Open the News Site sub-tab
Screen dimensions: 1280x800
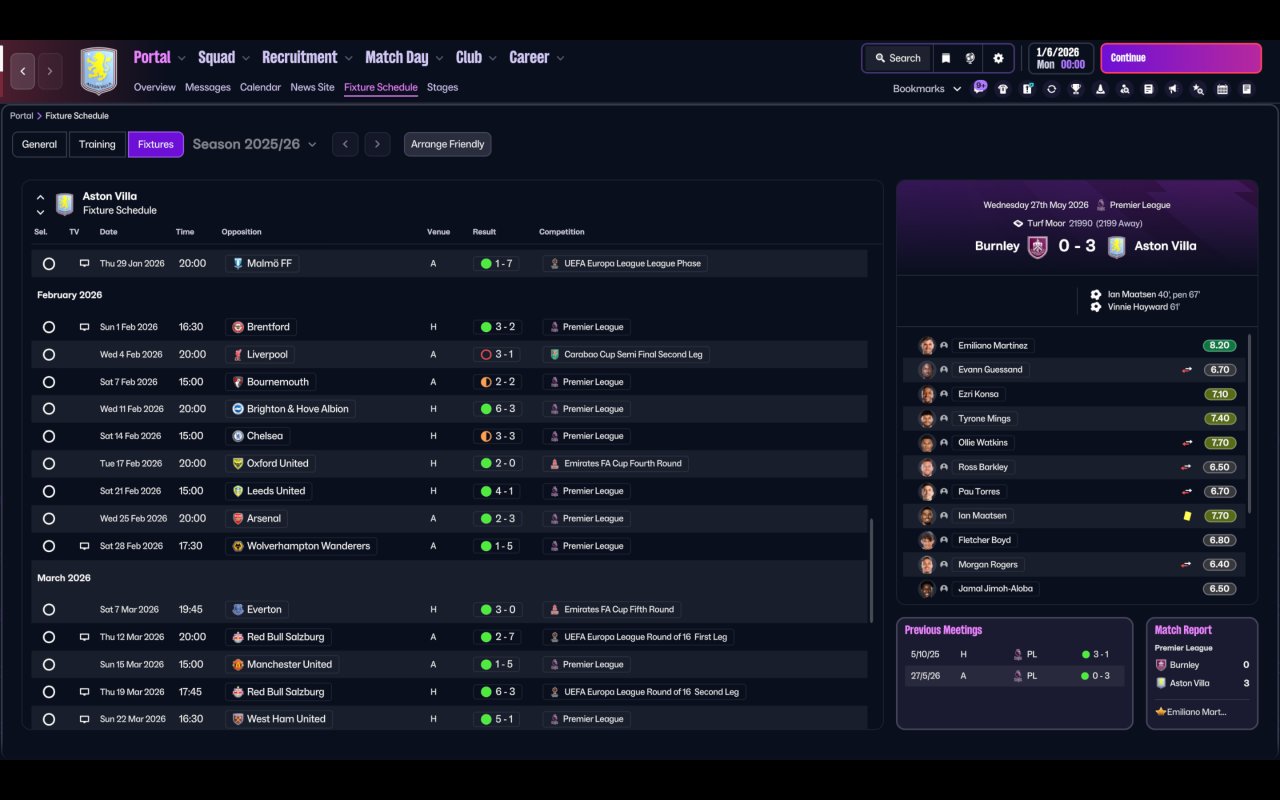click(x=312, y=87)
